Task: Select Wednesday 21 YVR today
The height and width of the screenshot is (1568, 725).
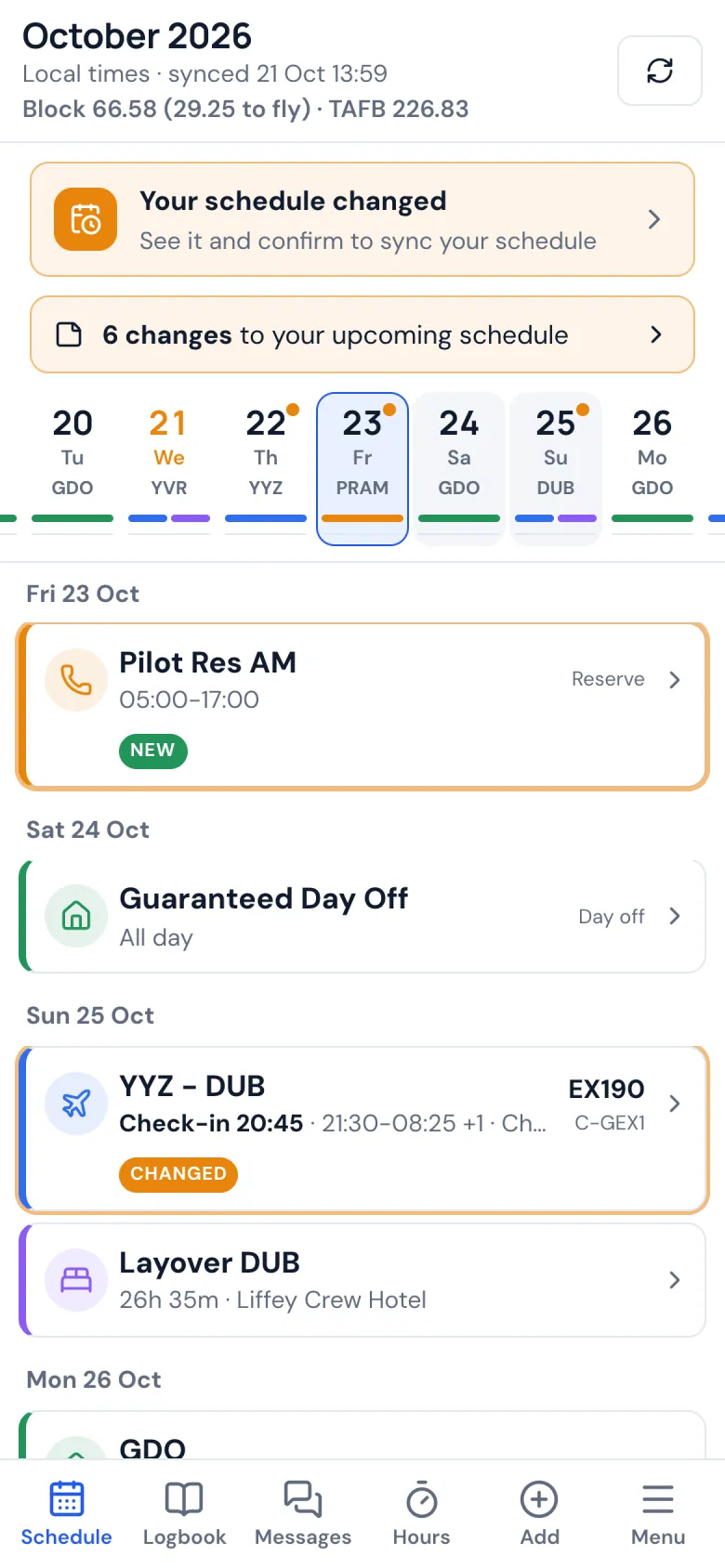Action: click(169, 468)
